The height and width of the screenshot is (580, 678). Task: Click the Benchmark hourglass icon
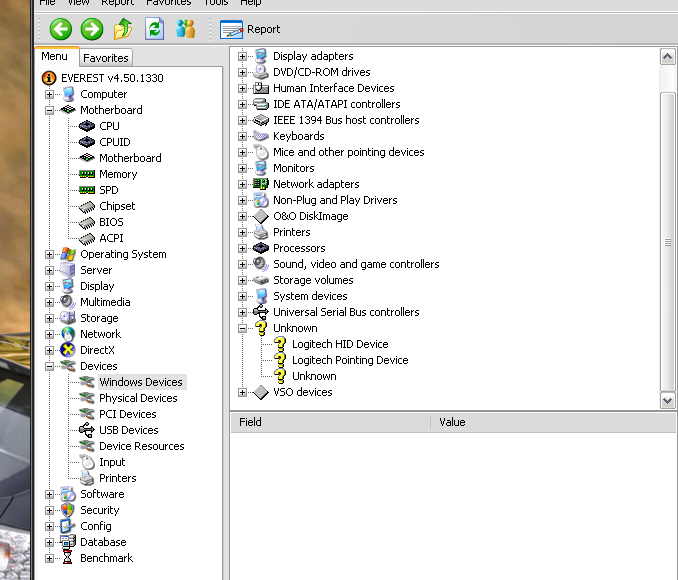pos(67,558)
